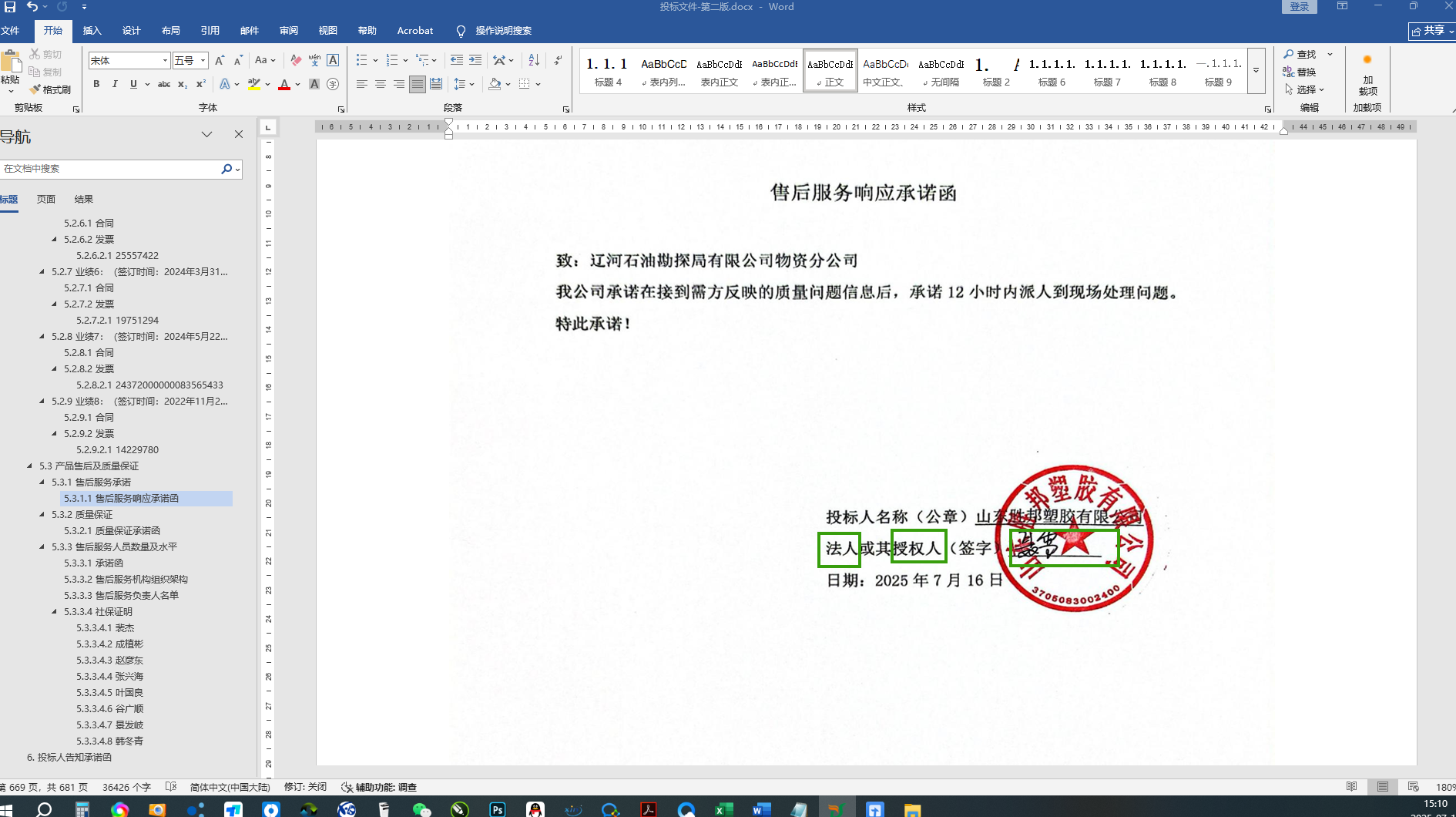Viewport: 1456px width, 817px height.
Task: Open the WeChat icon on the taskbar
Action: coord(422,809)
